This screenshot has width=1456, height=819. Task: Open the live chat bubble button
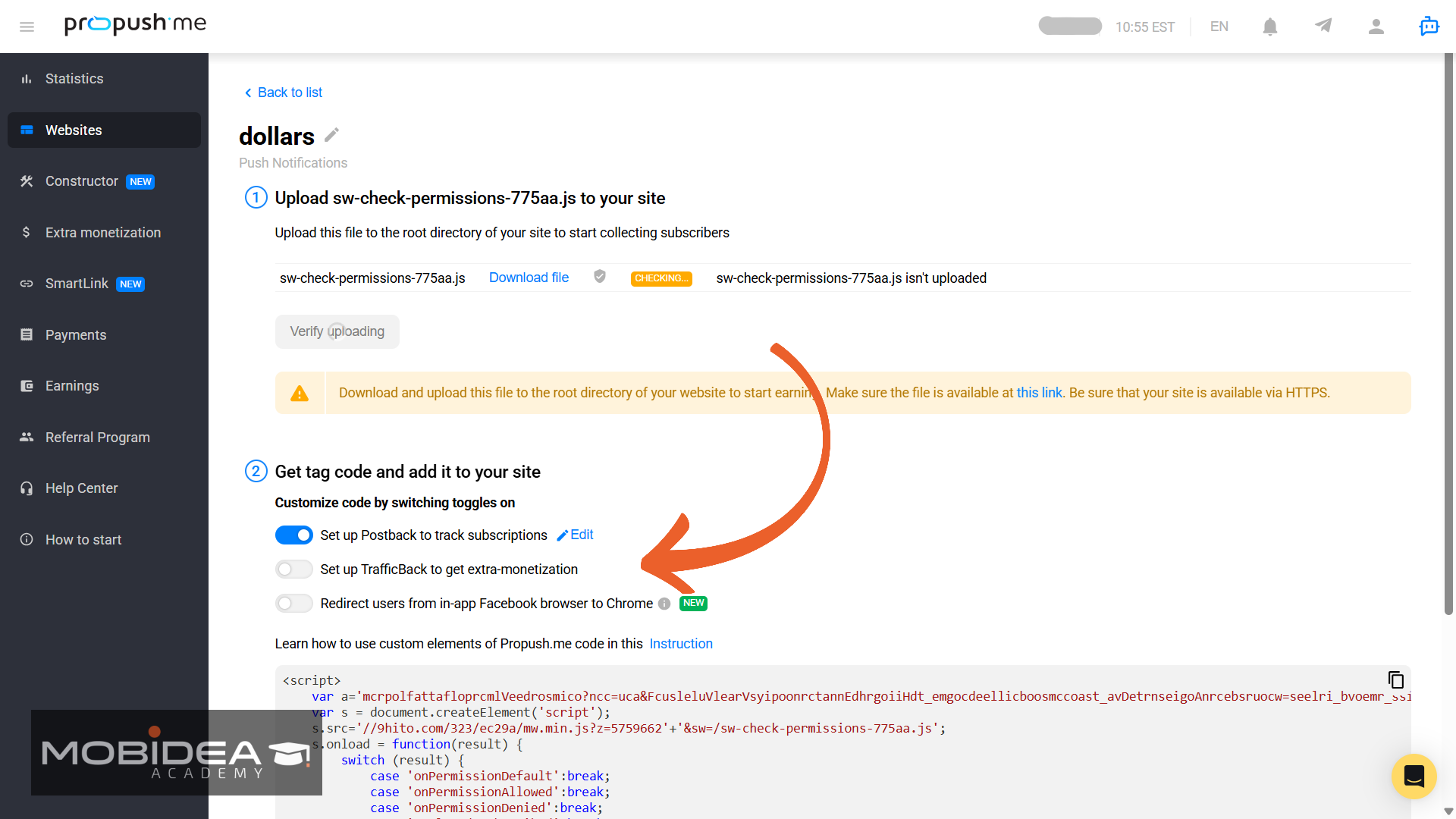click(x=1414, y=776)
